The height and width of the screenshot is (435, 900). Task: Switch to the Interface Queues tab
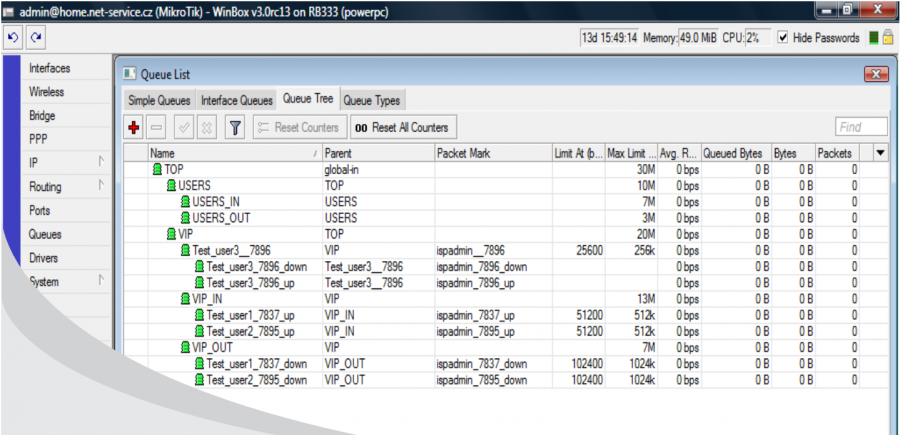236,100
